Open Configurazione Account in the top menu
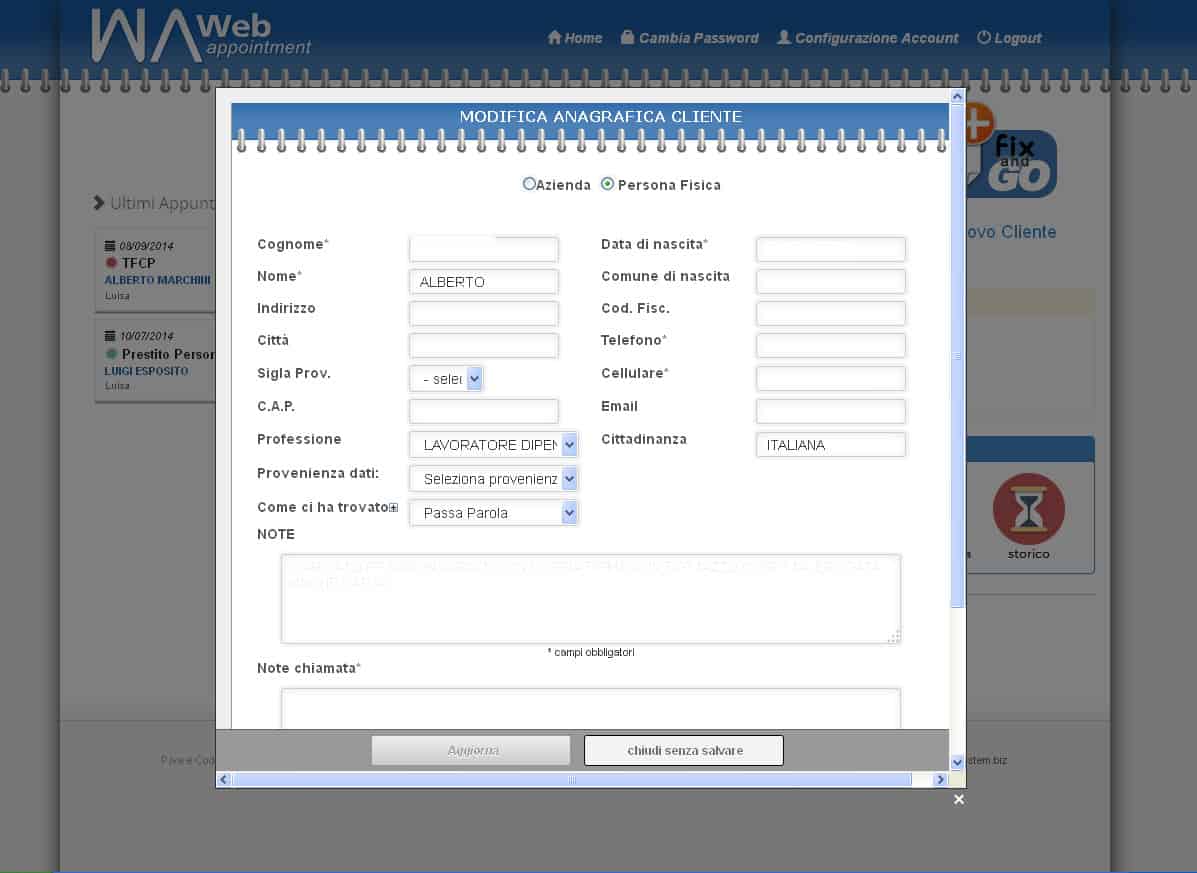Viewport: 1197px width, 873px height. coord(867,38)
